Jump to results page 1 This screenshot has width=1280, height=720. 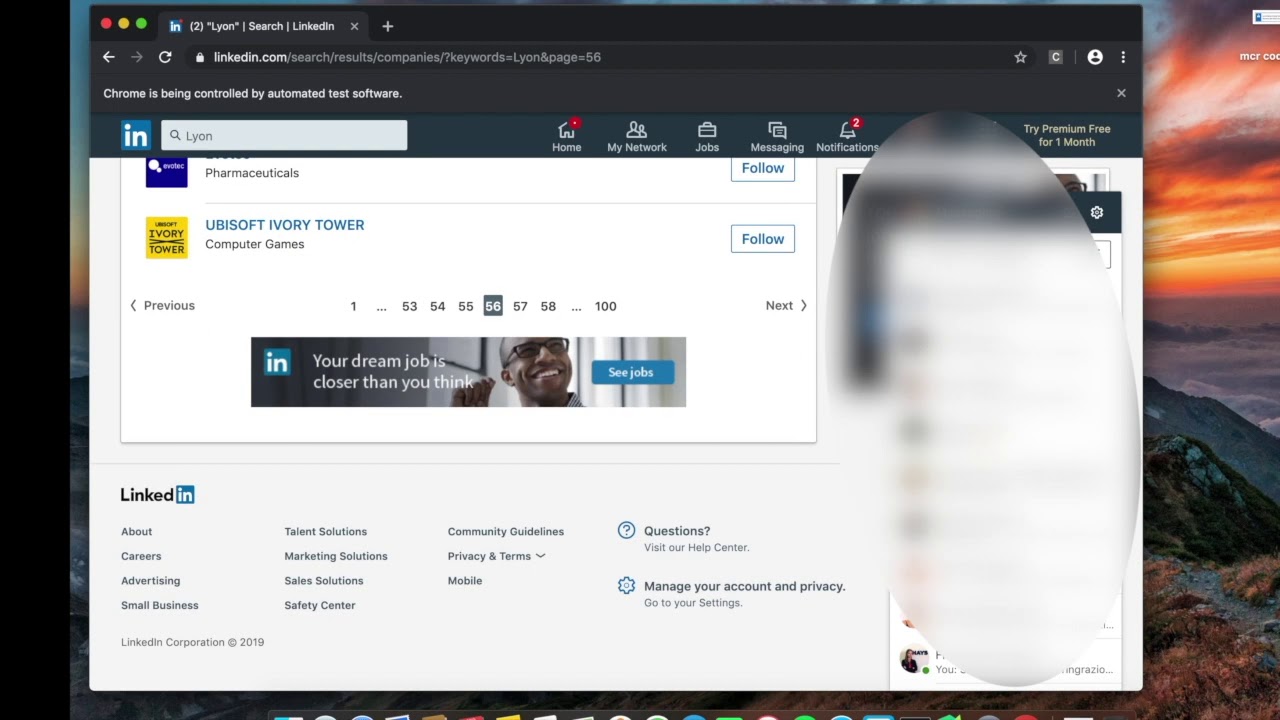click(353, 306)
